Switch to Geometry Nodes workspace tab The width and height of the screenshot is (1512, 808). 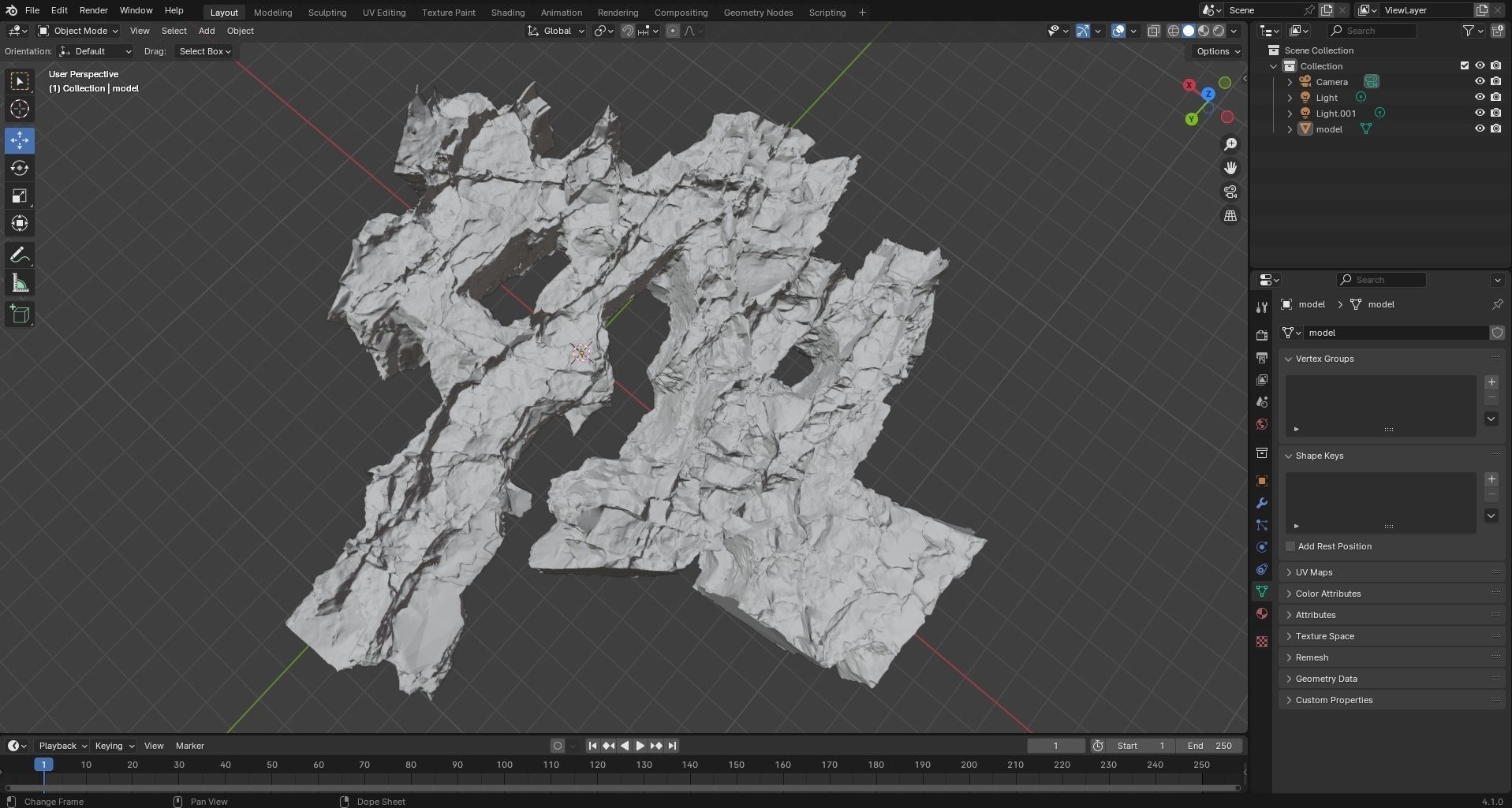(x=758, y=13)
